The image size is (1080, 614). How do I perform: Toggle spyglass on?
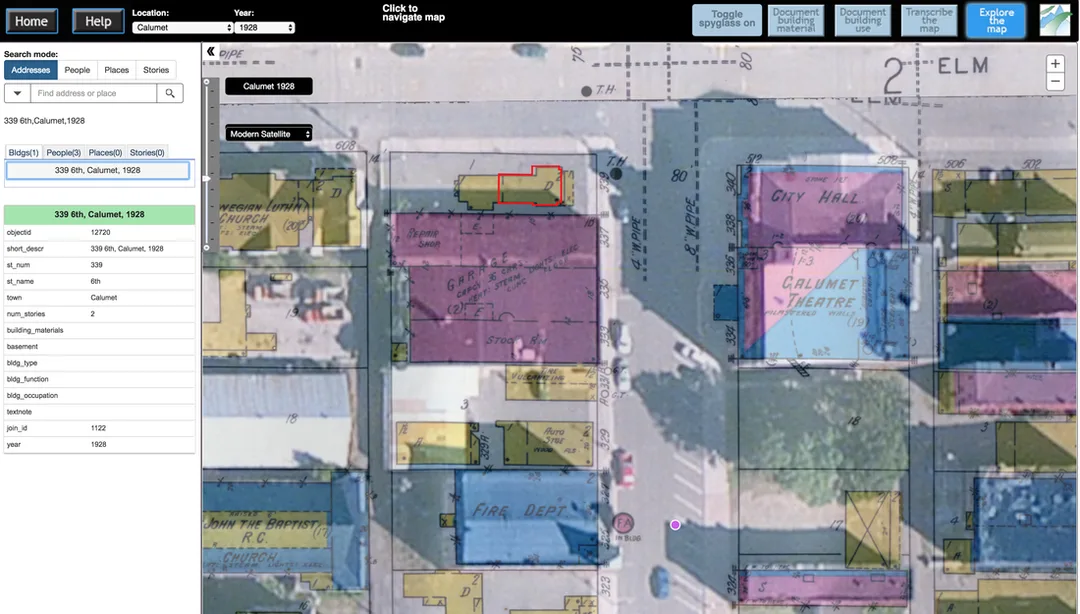727,20
